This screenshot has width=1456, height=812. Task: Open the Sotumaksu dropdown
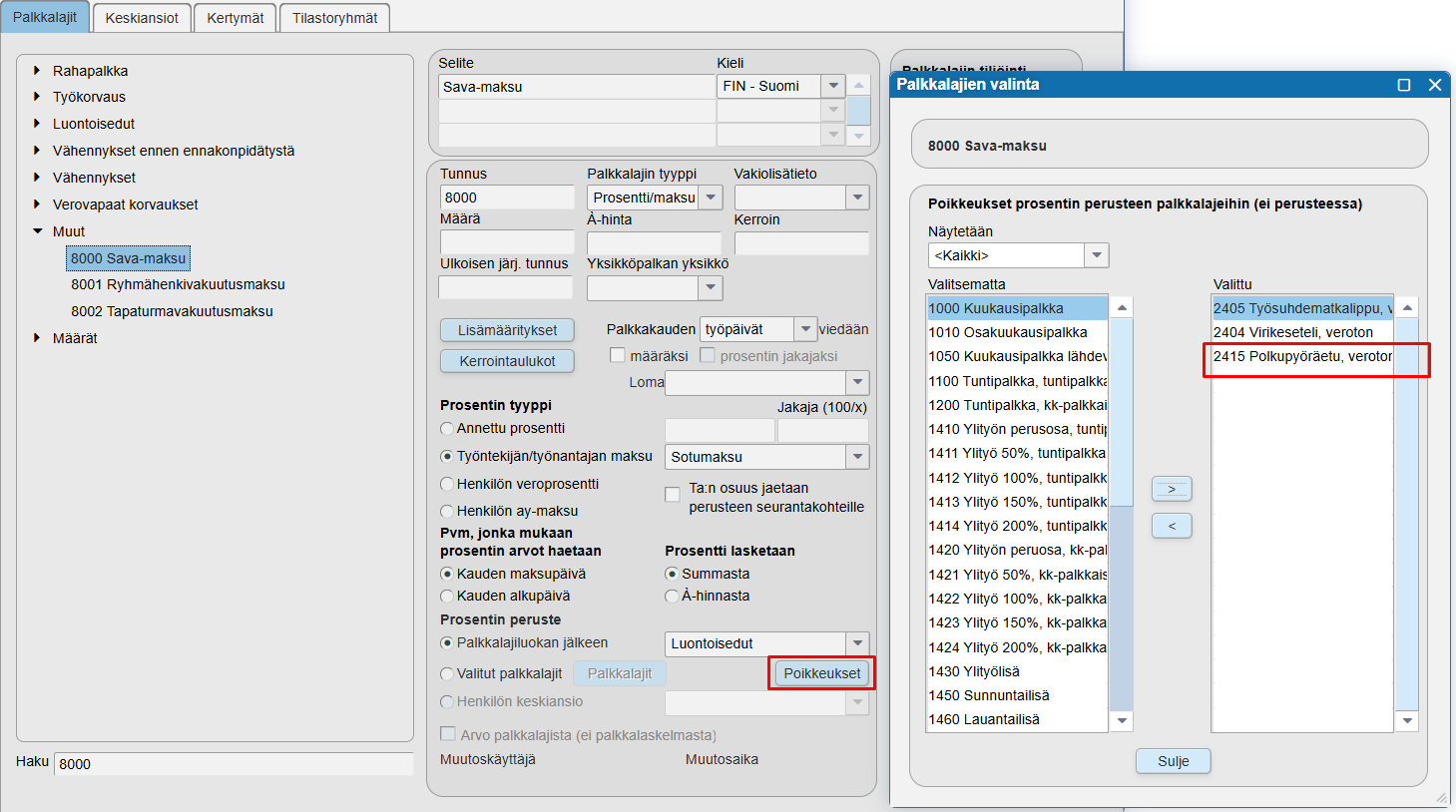click(858, 457)
